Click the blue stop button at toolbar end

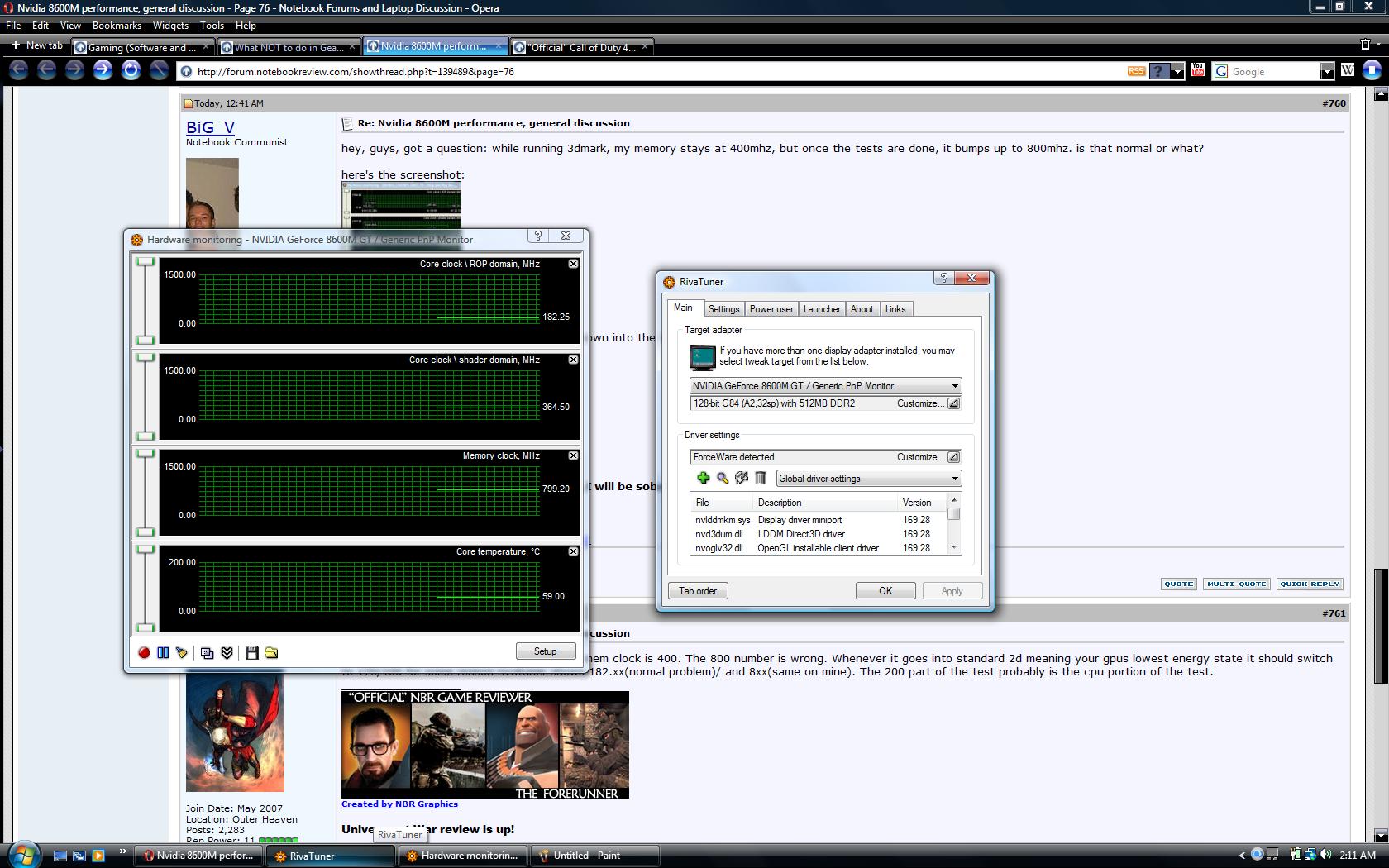(1372, 71)
